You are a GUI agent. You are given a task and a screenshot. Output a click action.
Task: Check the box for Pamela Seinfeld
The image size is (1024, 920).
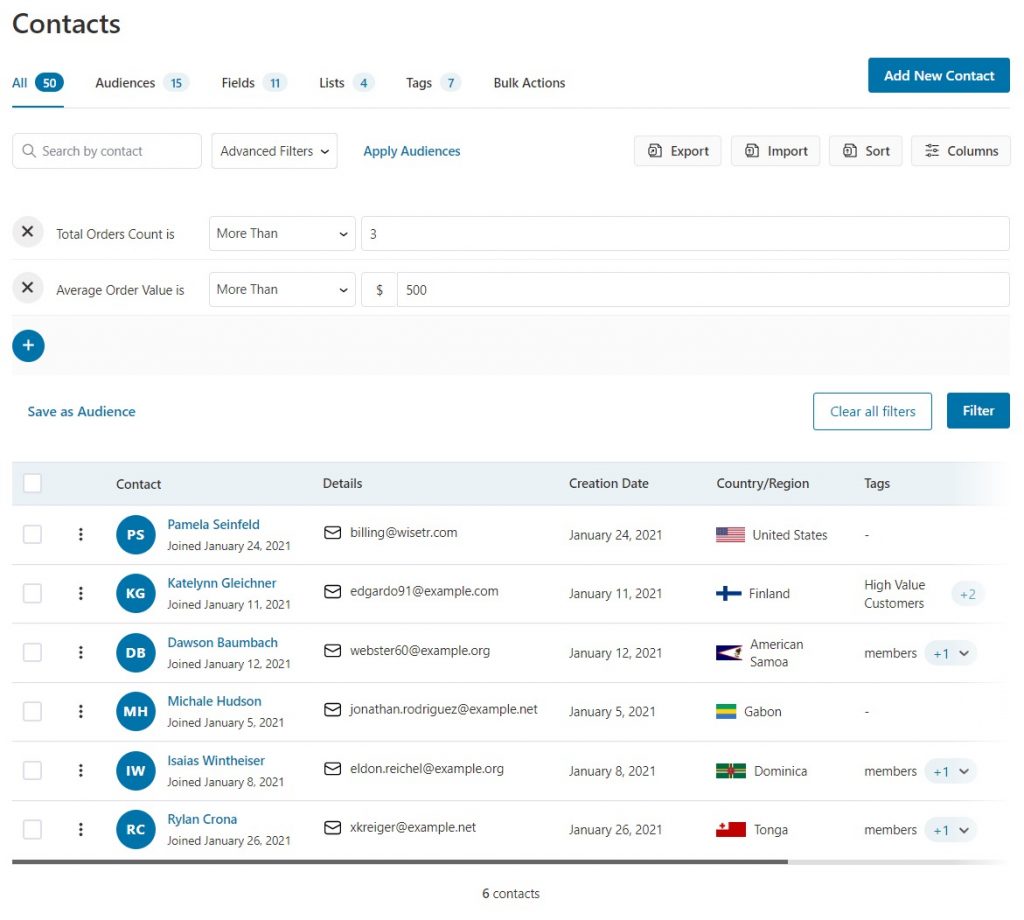[x=32, y=534]
